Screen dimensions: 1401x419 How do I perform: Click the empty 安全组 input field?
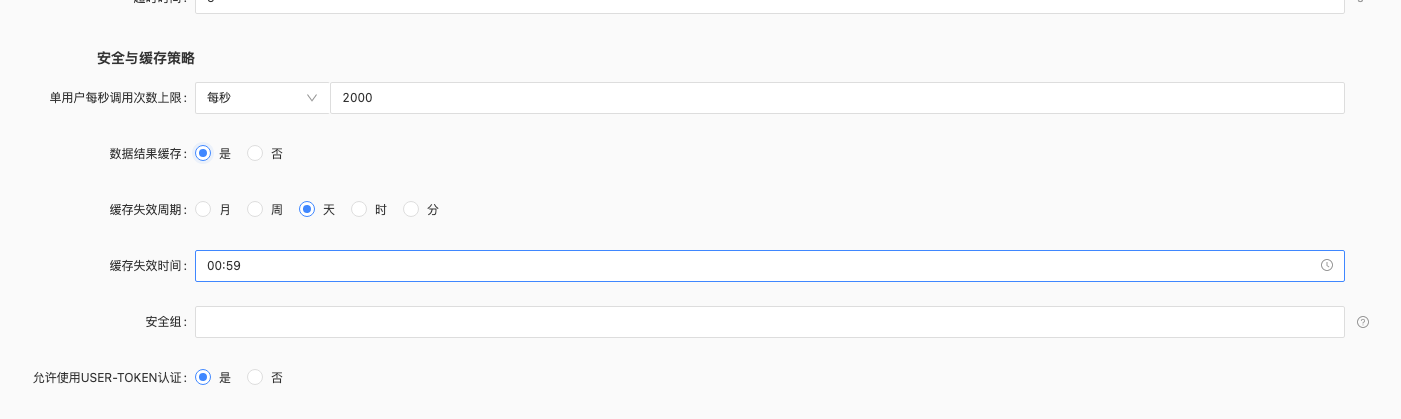click(x=770, y=322)
